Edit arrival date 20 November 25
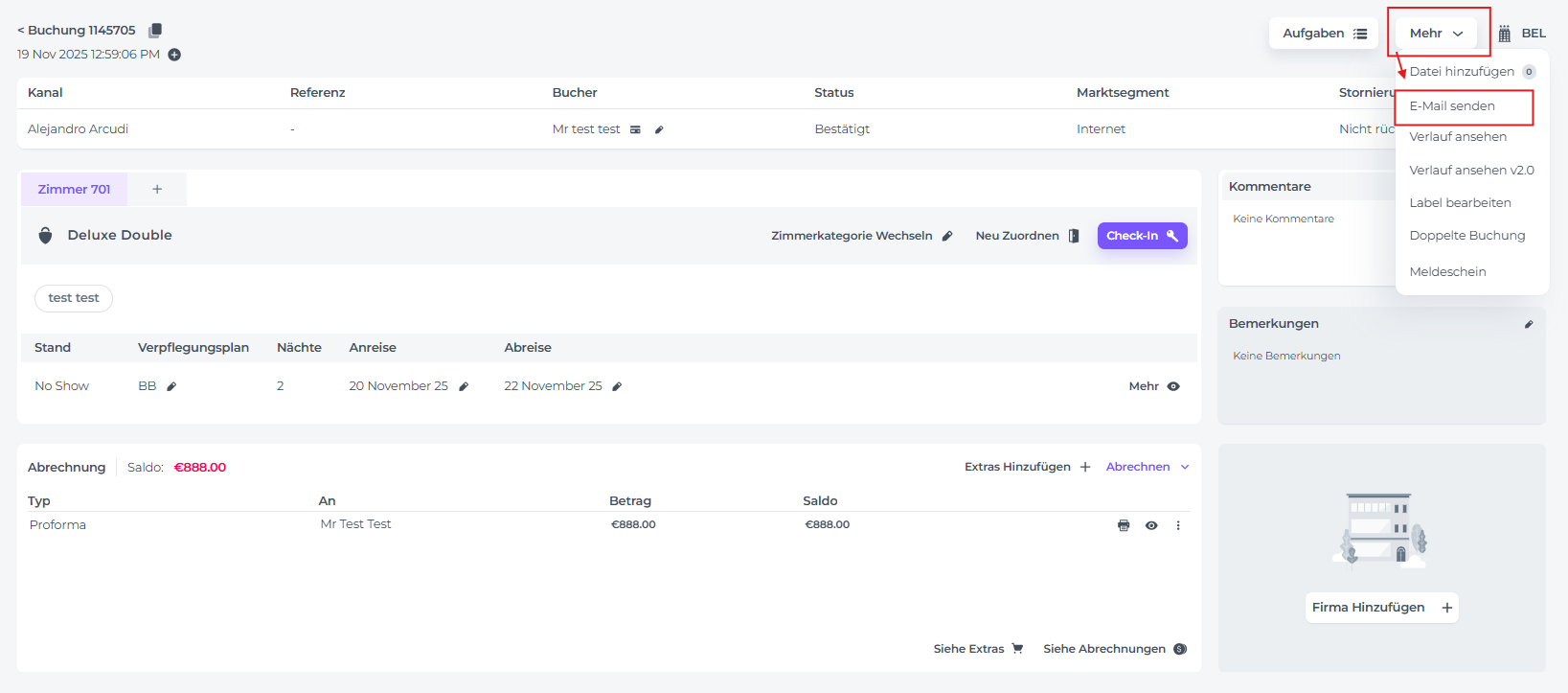The width and height of the screenshot is (1568, 693). point(464,386)
